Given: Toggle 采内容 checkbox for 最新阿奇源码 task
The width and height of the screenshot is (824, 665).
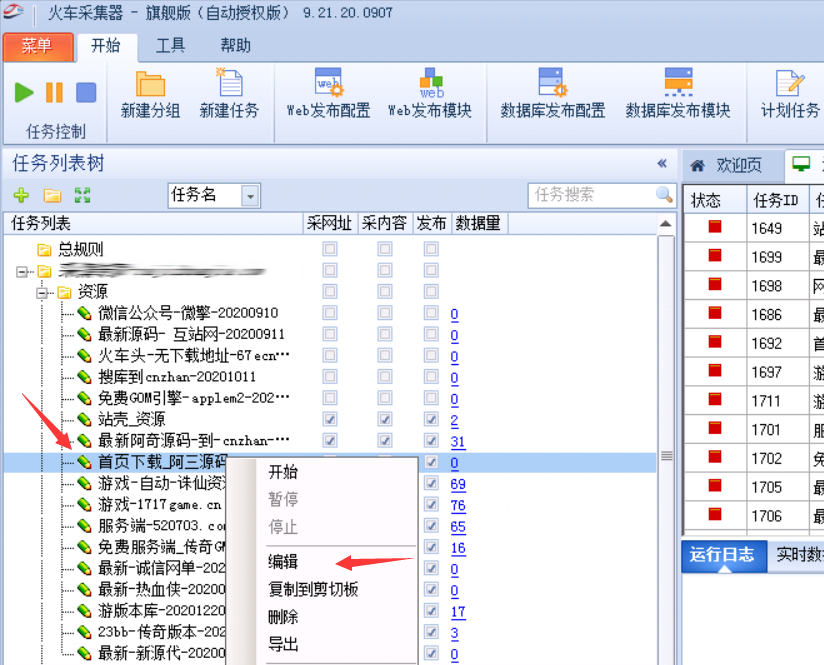Looking at the screenshot, I should 384,441.
